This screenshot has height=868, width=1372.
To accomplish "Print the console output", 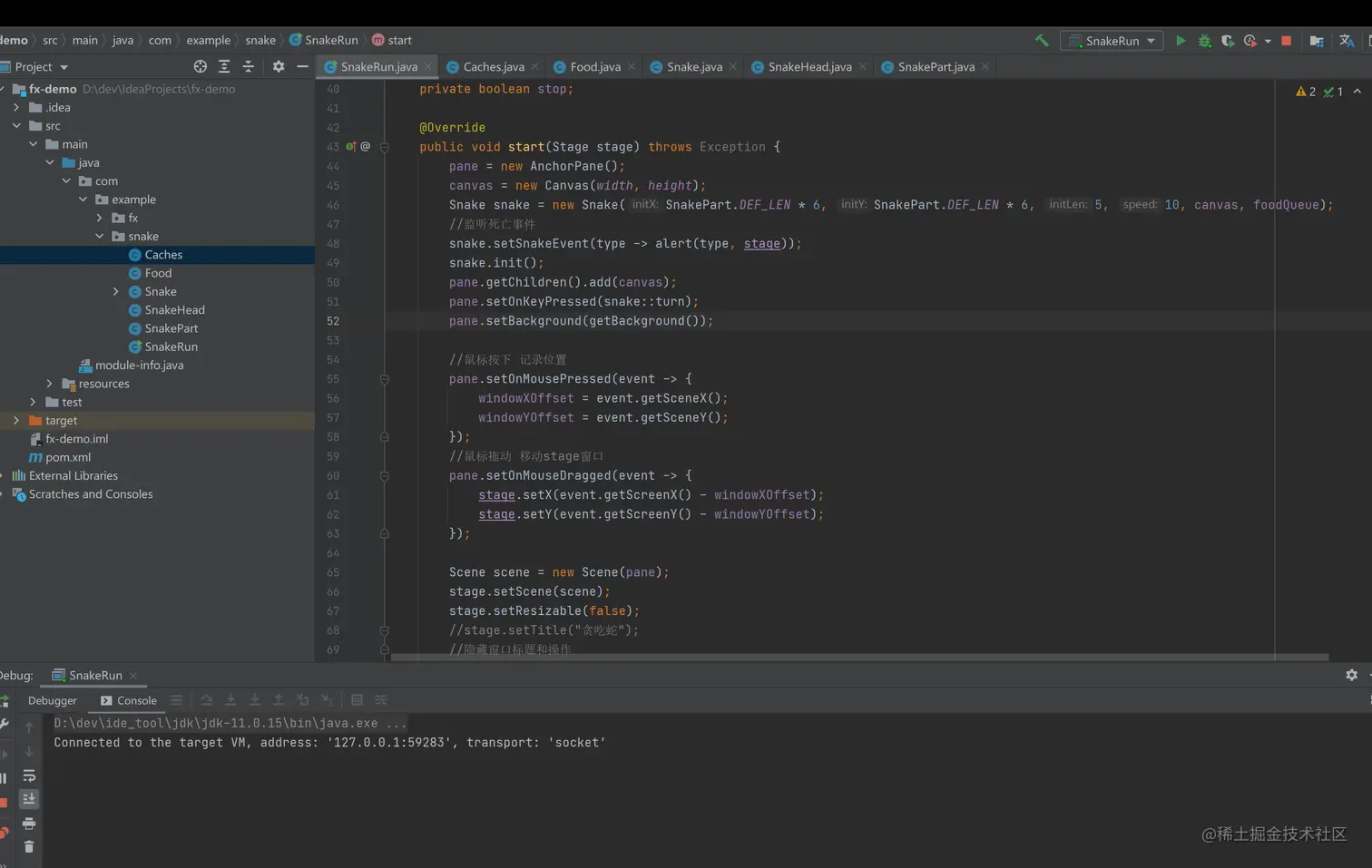I will coord(29,824).
